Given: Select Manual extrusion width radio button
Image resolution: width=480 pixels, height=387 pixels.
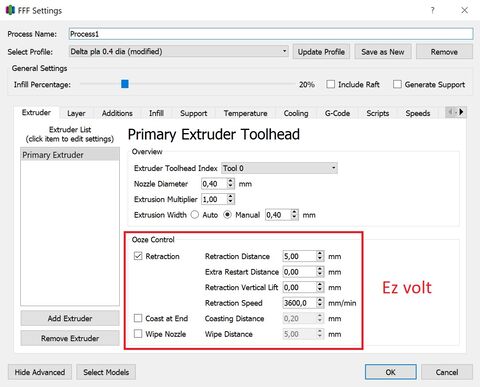Looking at the screenshot, I should [x=227, y=215].
